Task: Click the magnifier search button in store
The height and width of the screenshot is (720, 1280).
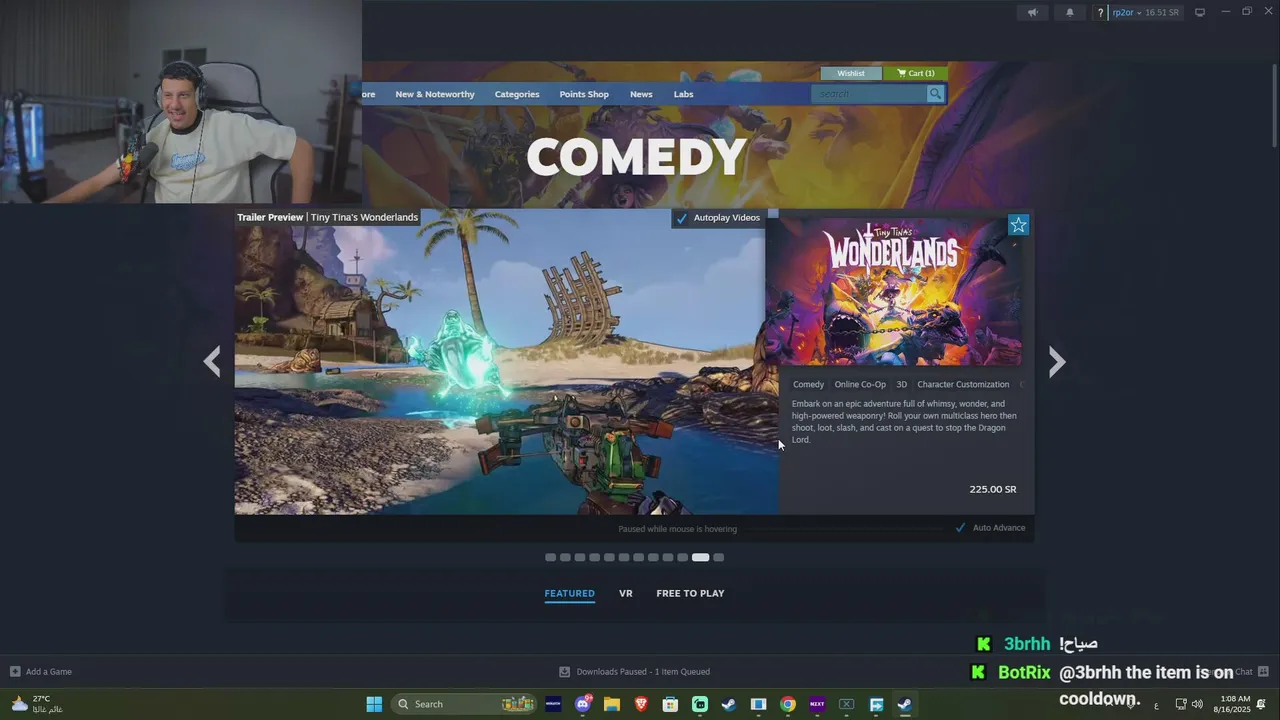Action: (x=935, y=94)
